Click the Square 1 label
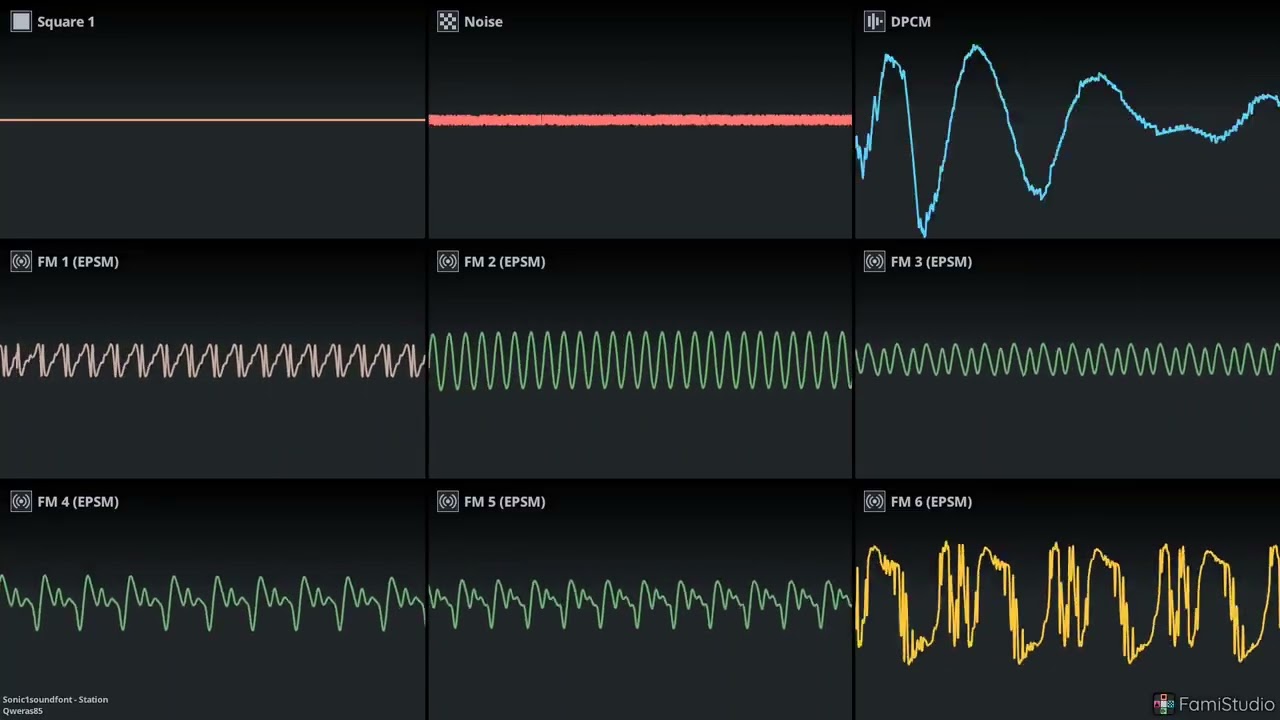 click(66, 21)
